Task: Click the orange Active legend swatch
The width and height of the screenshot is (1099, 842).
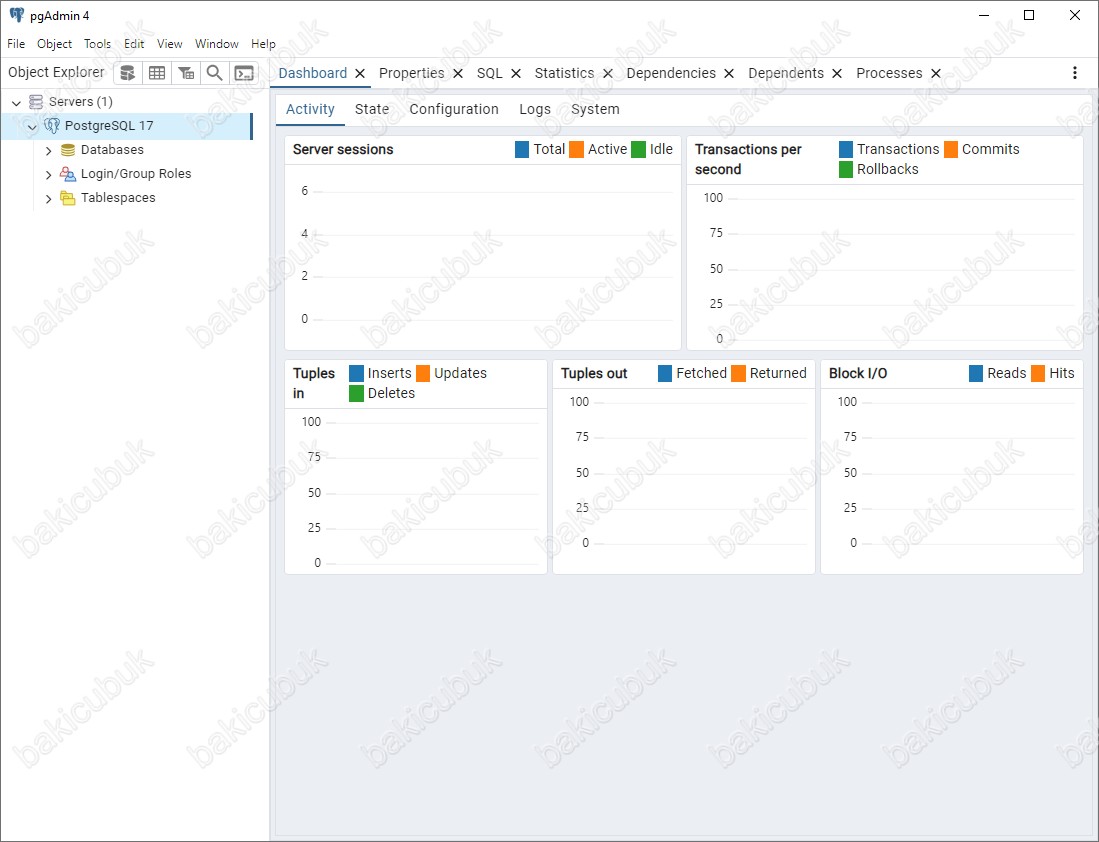Action: pos(577,149)
